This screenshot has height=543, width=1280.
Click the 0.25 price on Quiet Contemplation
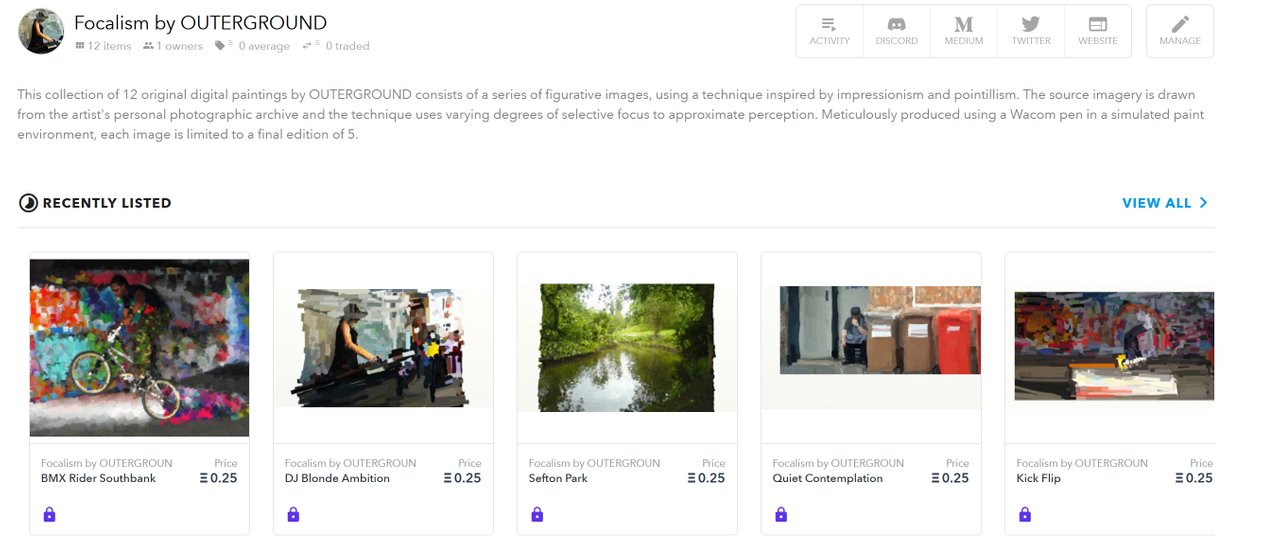pos(951,479)
